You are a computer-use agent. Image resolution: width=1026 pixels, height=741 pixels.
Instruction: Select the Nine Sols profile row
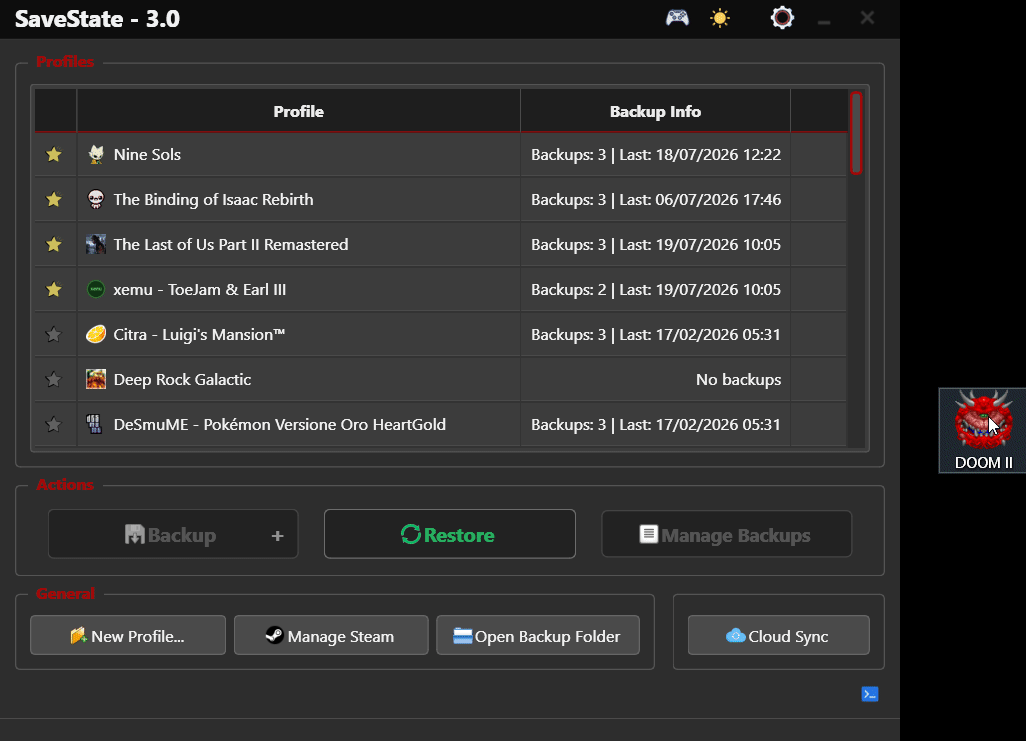tap(441, 154)
